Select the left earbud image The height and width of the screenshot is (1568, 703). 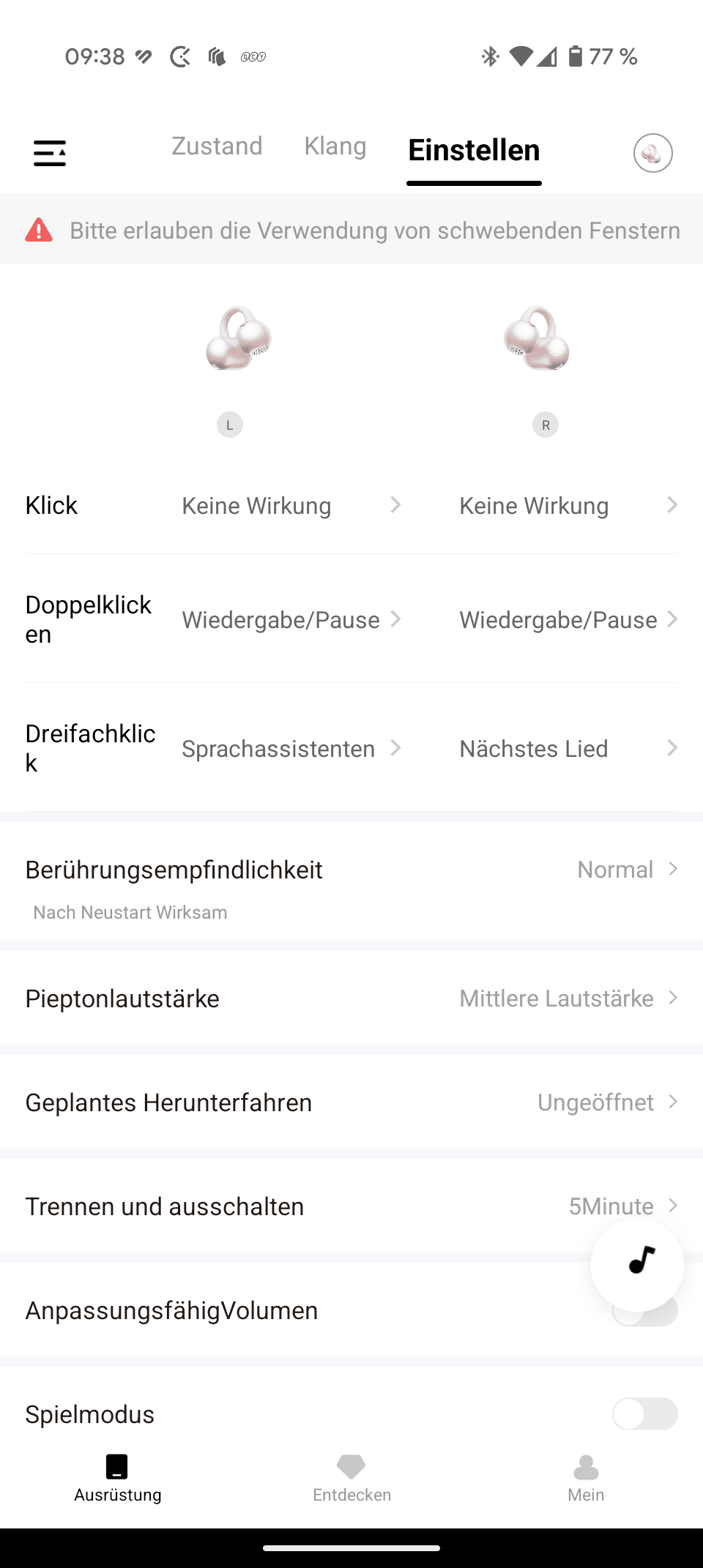point(239,338)
